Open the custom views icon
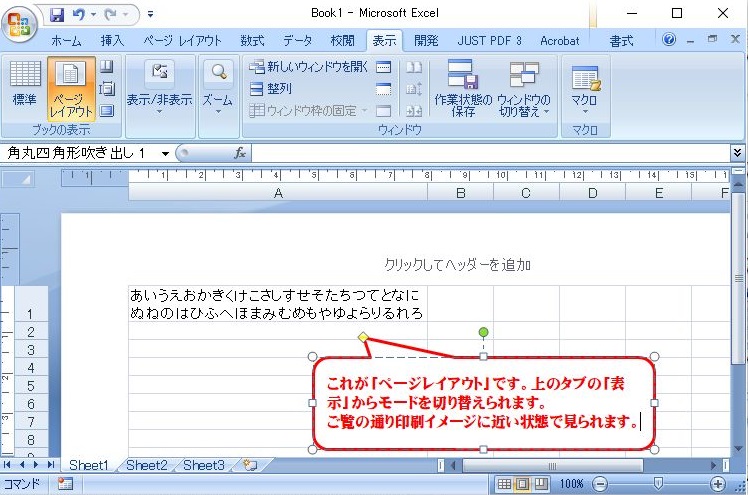Screen dimensions: 748x495 [x=106, y=89]
